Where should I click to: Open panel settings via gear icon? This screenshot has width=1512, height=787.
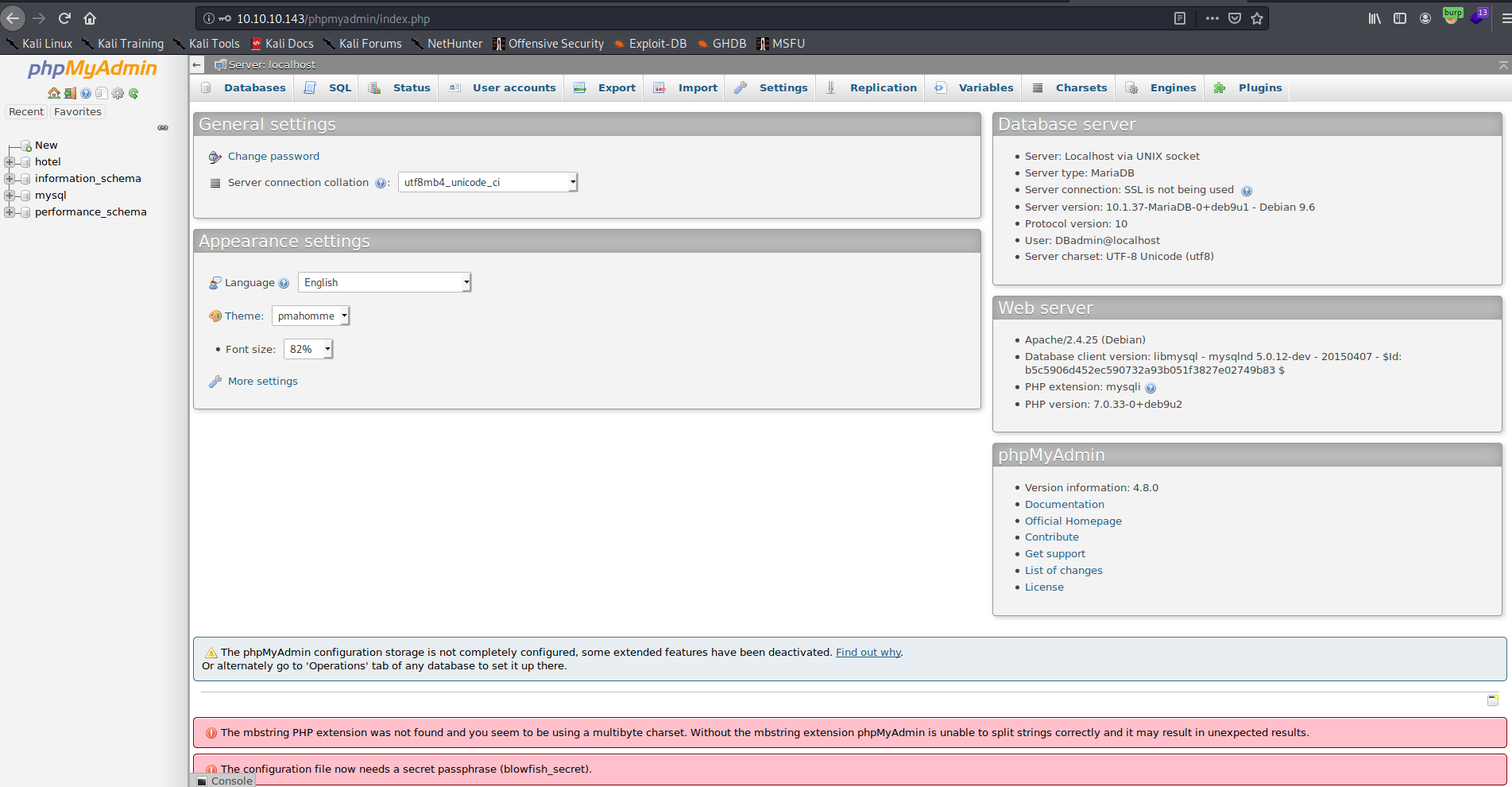pyautogui.click(x=118, y=93)
